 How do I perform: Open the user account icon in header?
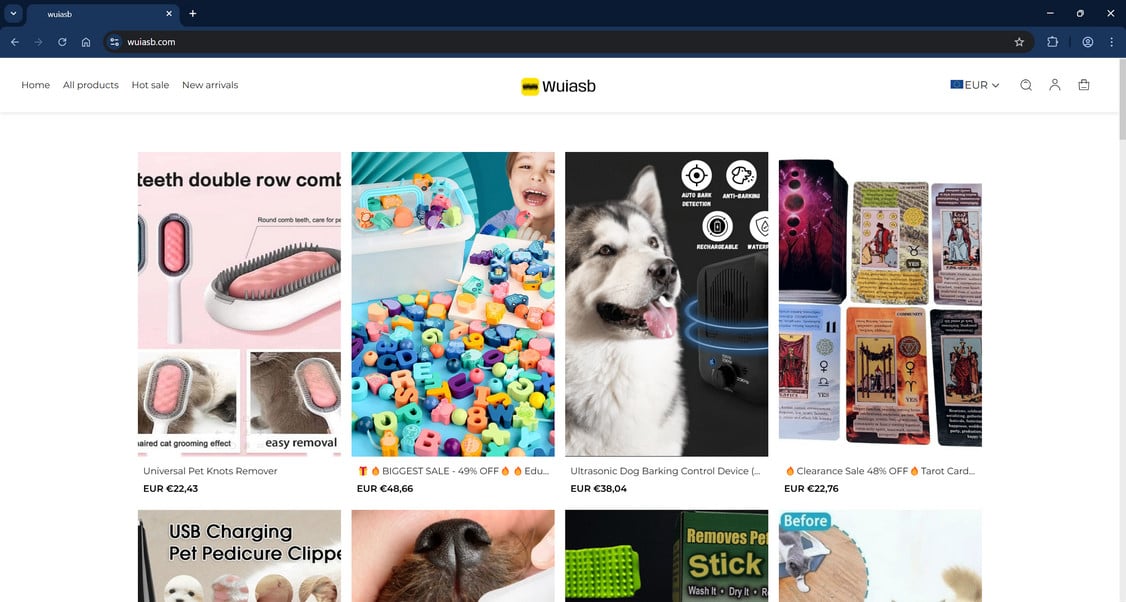click(x=1054, y=85)
